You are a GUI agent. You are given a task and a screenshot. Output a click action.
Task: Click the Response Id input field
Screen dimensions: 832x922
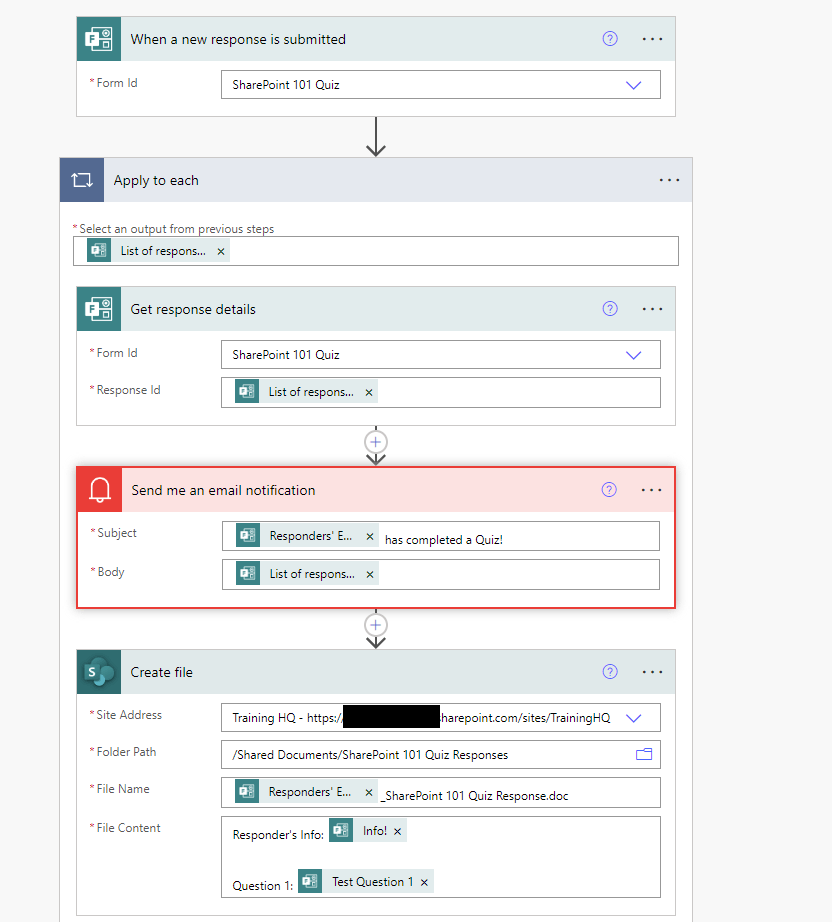tap(440, 392)
